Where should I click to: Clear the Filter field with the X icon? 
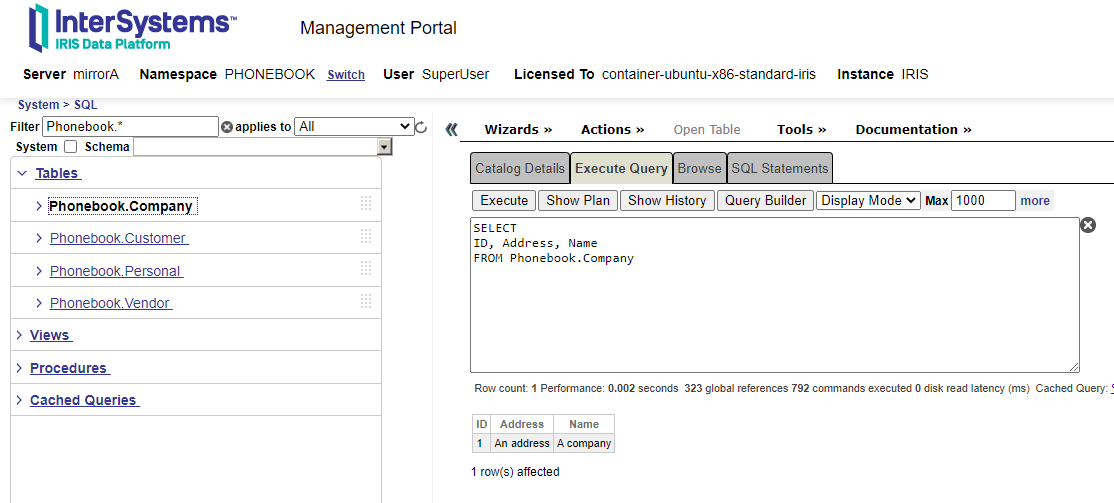(x=227, y=127)
